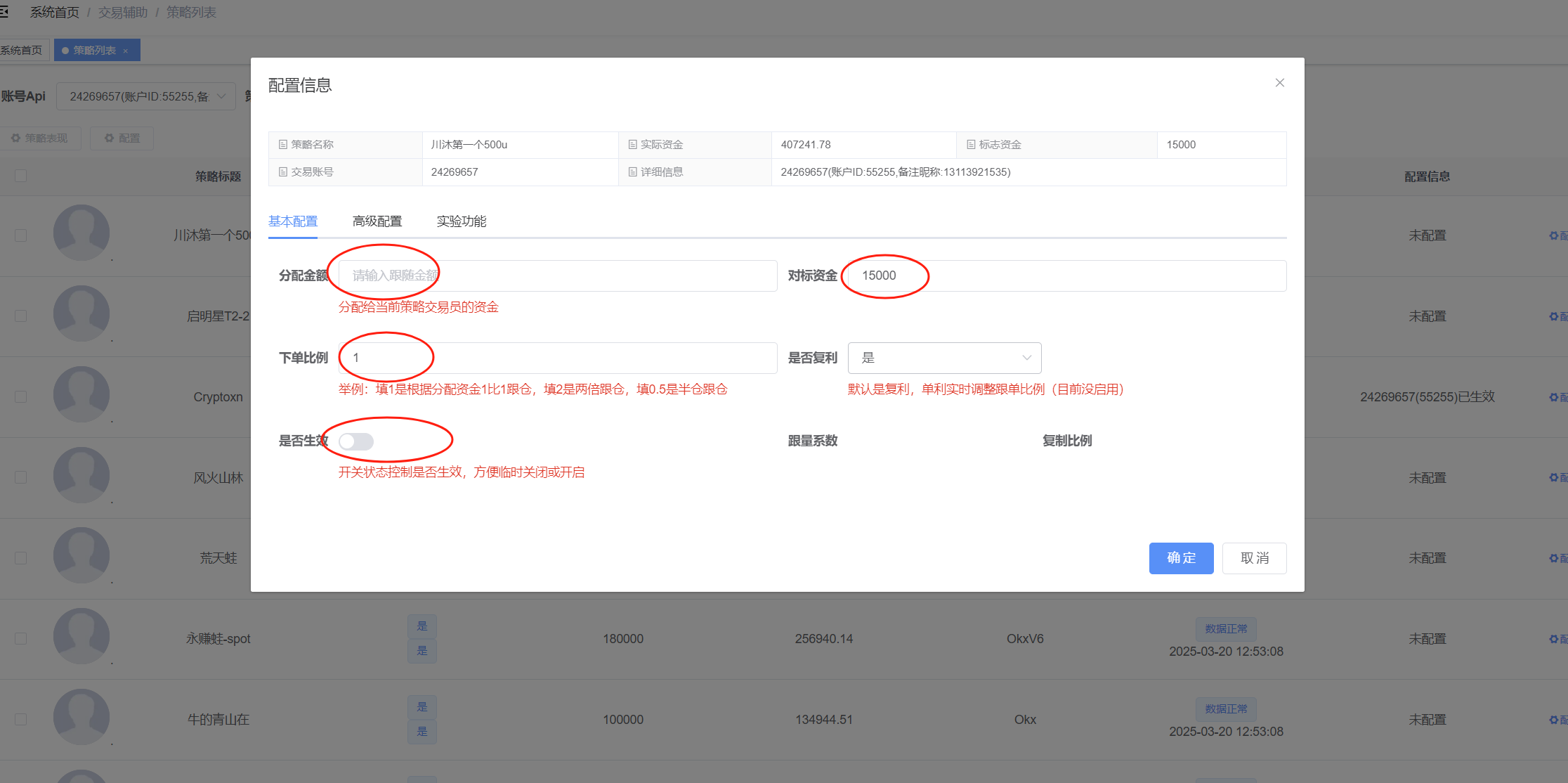This screenshot has height=783, width=1568.
Task: Click the 确定 button
Action: pyautogui.click(x=1181, y=558)
